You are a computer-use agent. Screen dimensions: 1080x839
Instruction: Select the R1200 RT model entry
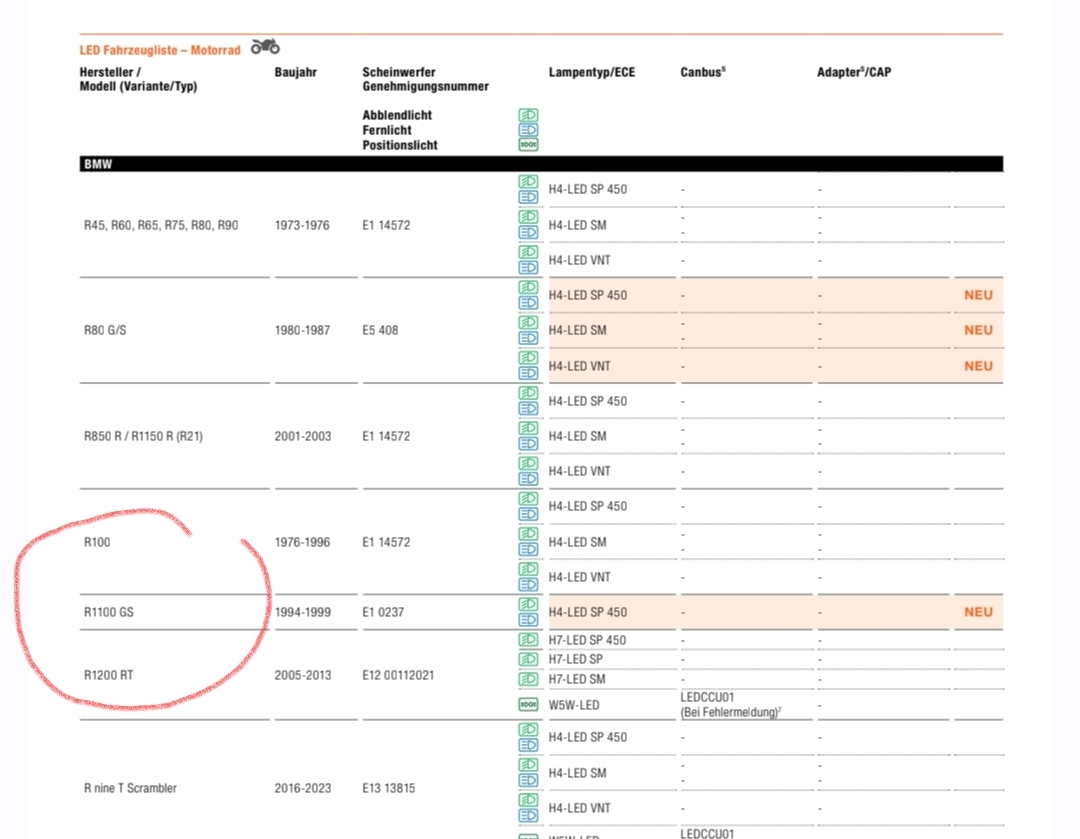[x=108, y=675]
